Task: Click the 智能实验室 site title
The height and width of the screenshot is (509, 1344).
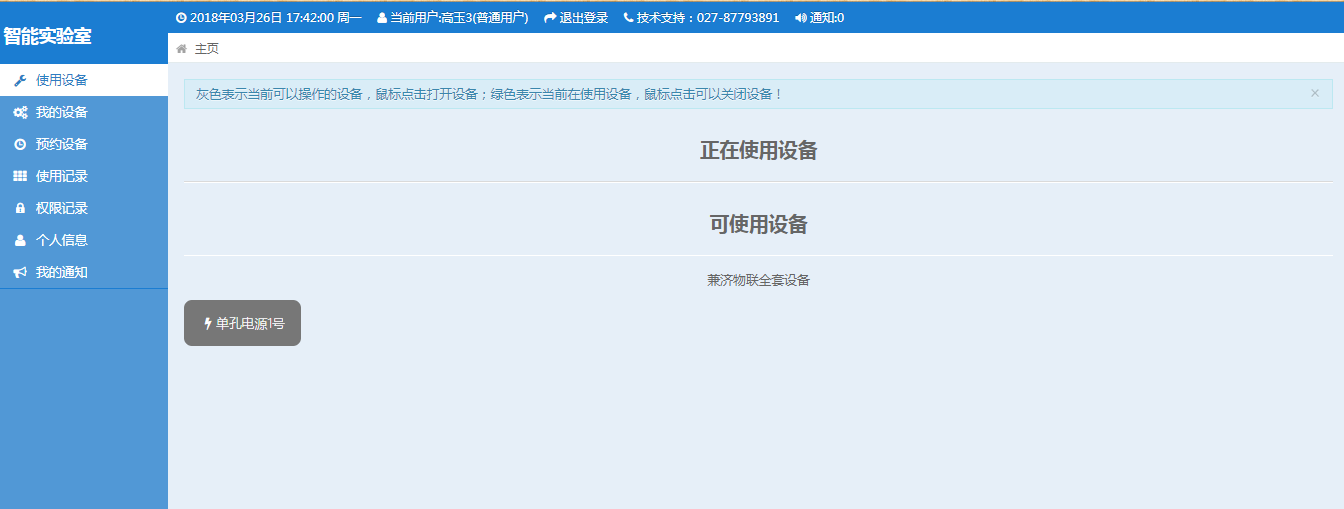Action: (47, 37)
